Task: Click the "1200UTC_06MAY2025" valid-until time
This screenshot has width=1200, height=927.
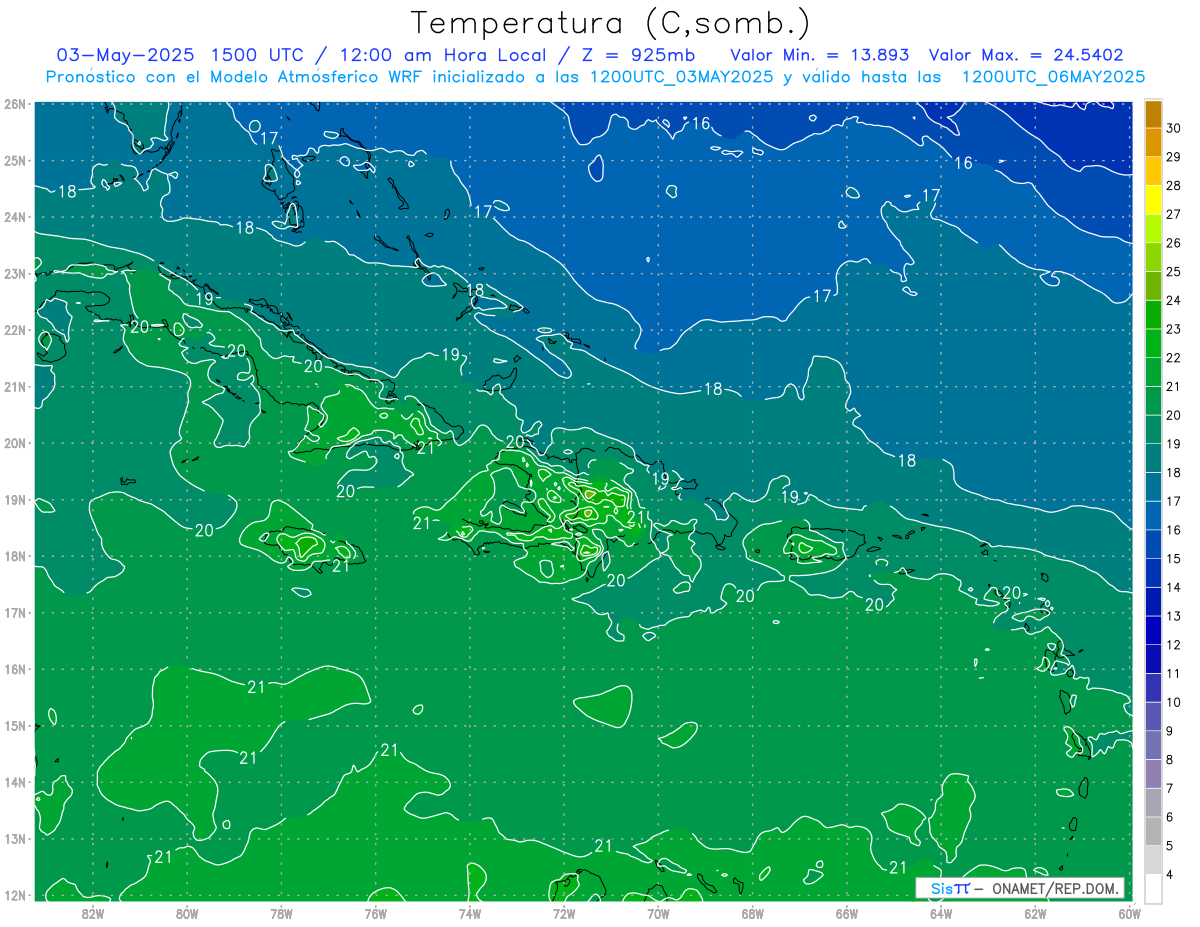Action: coord(1052,77)
